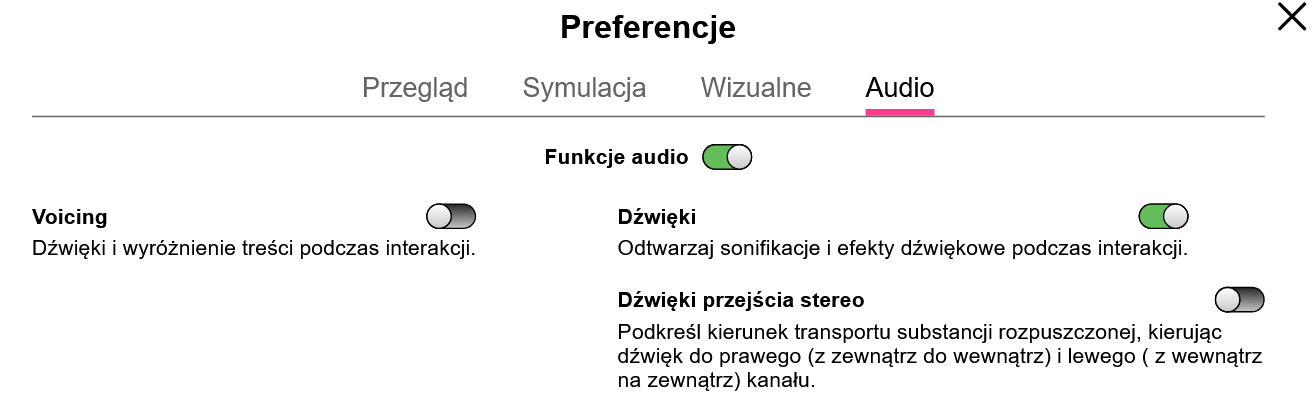The image size is (1315, 417).
Task: Click the paragraph starting with Podkreśl kierunek
Action: click(920, 331)
